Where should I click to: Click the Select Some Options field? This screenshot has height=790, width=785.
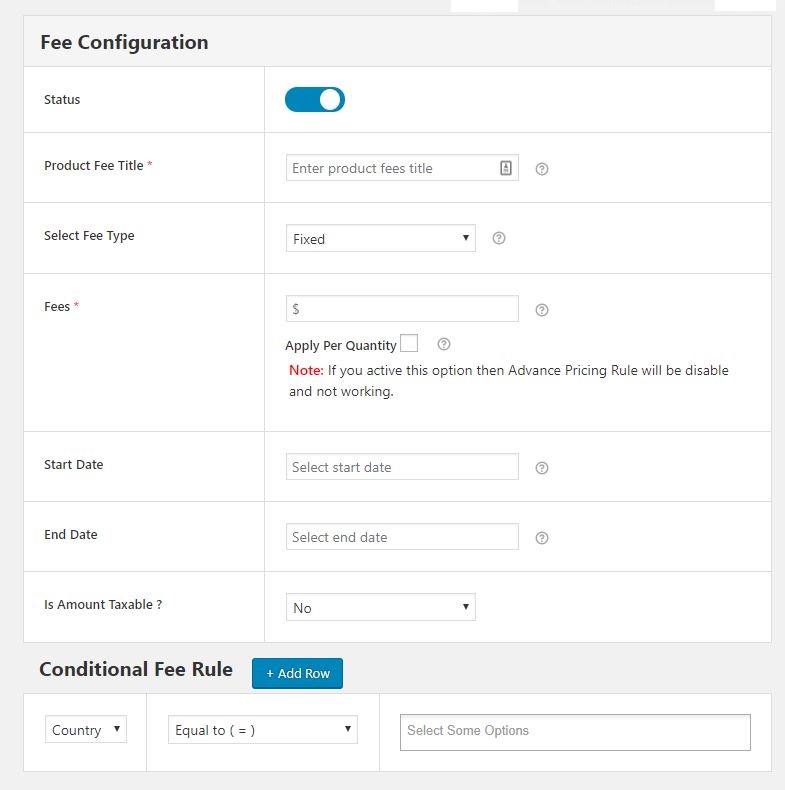click(x=575, y=732)
